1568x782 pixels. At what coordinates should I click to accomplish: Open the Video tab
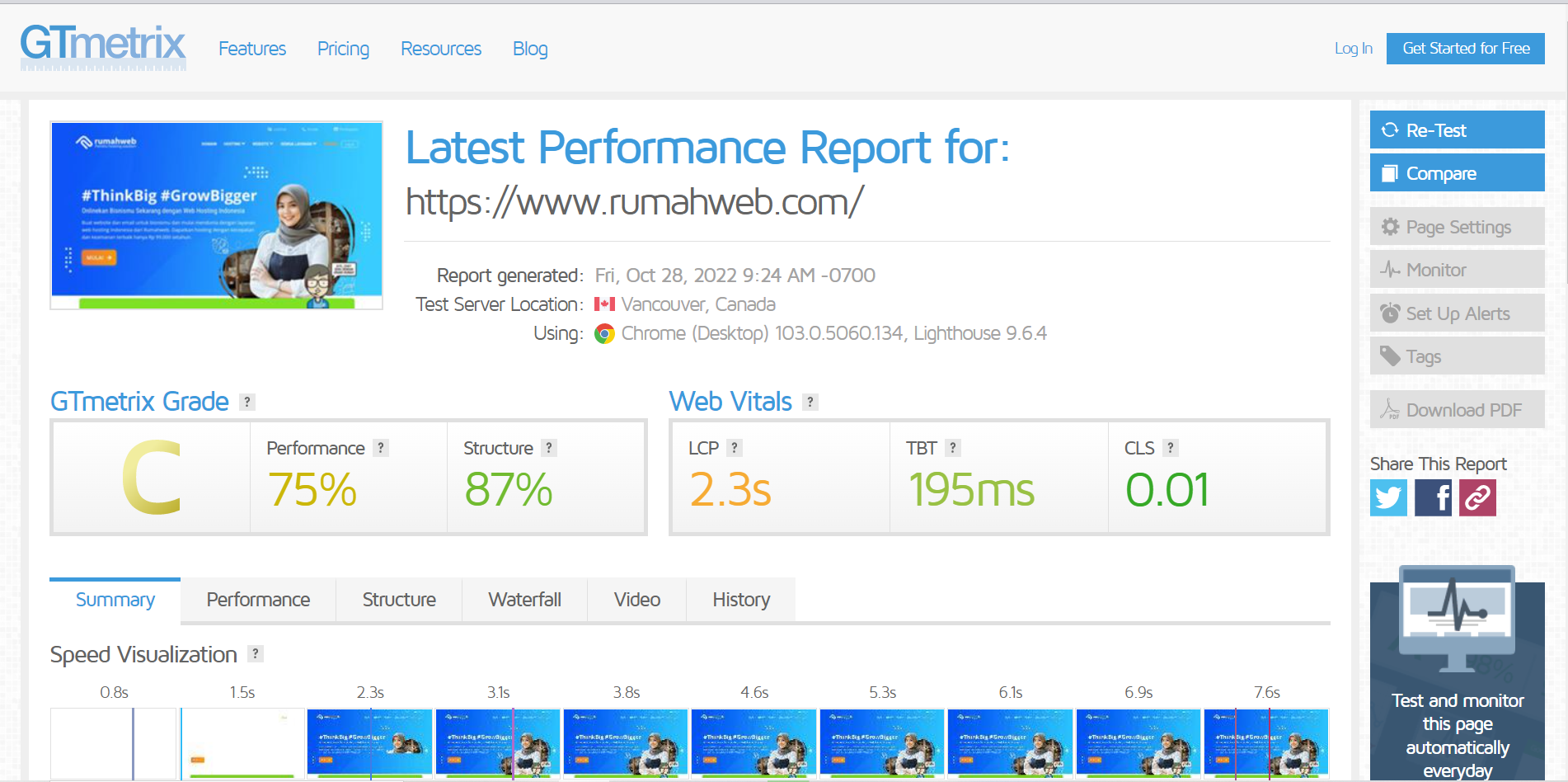637,600
